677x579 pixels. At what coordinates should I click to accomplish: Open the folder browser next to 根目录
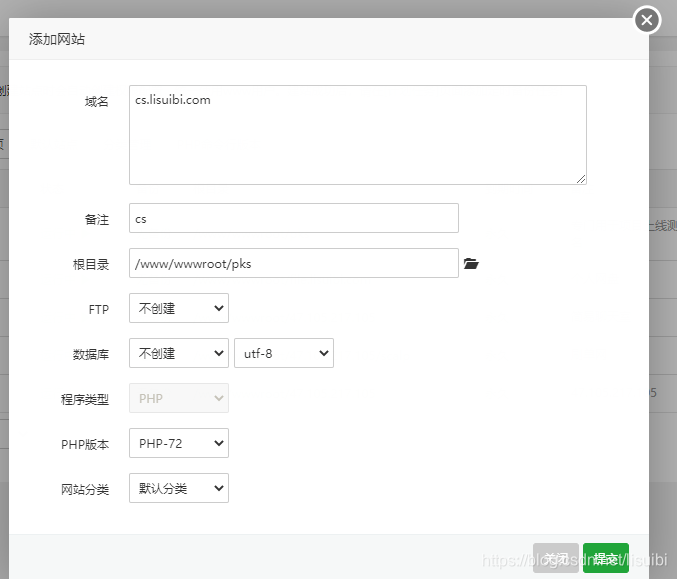471,263
